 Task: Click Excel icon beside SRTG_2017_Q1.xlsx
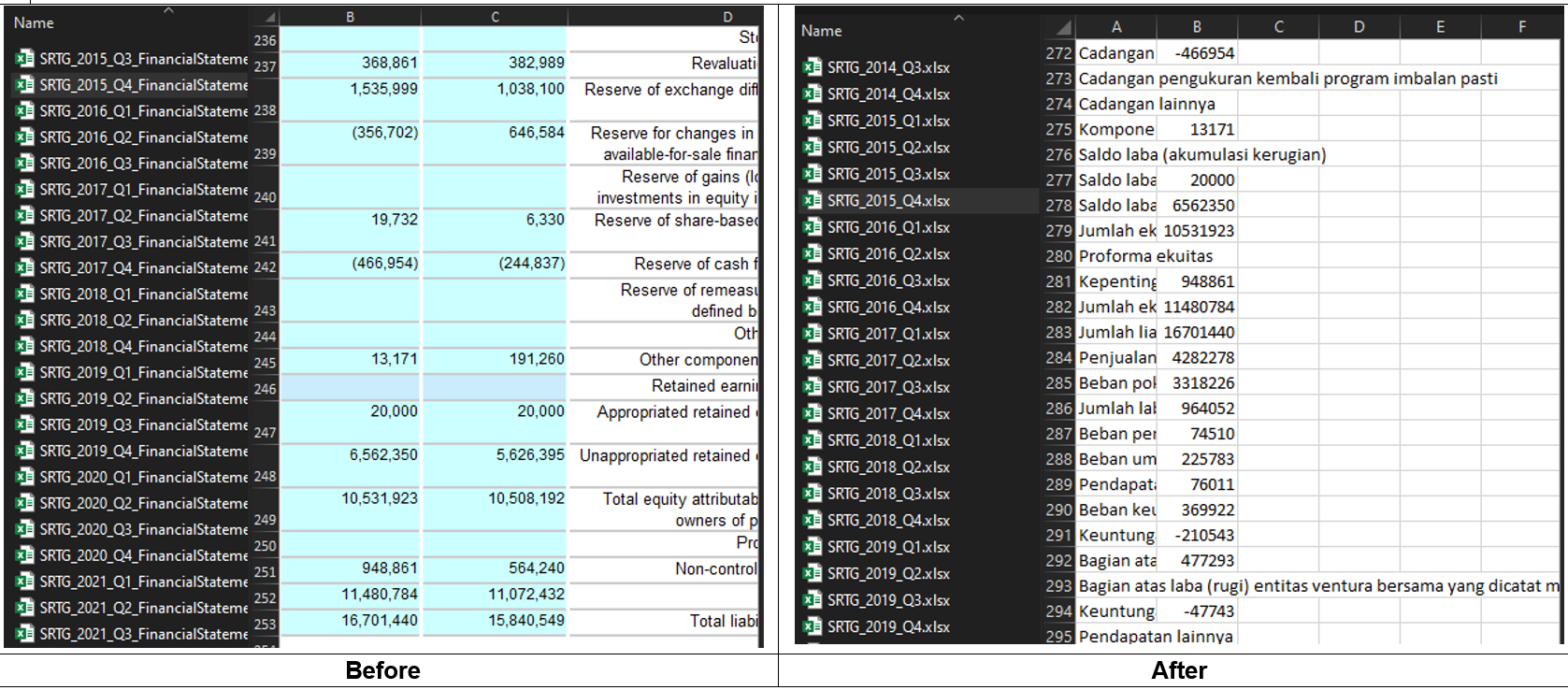813,334
